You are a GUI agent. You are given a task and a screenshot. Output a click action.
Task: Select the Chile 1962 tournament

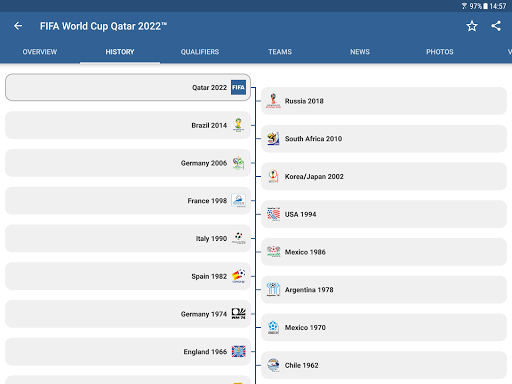[384, 365]
